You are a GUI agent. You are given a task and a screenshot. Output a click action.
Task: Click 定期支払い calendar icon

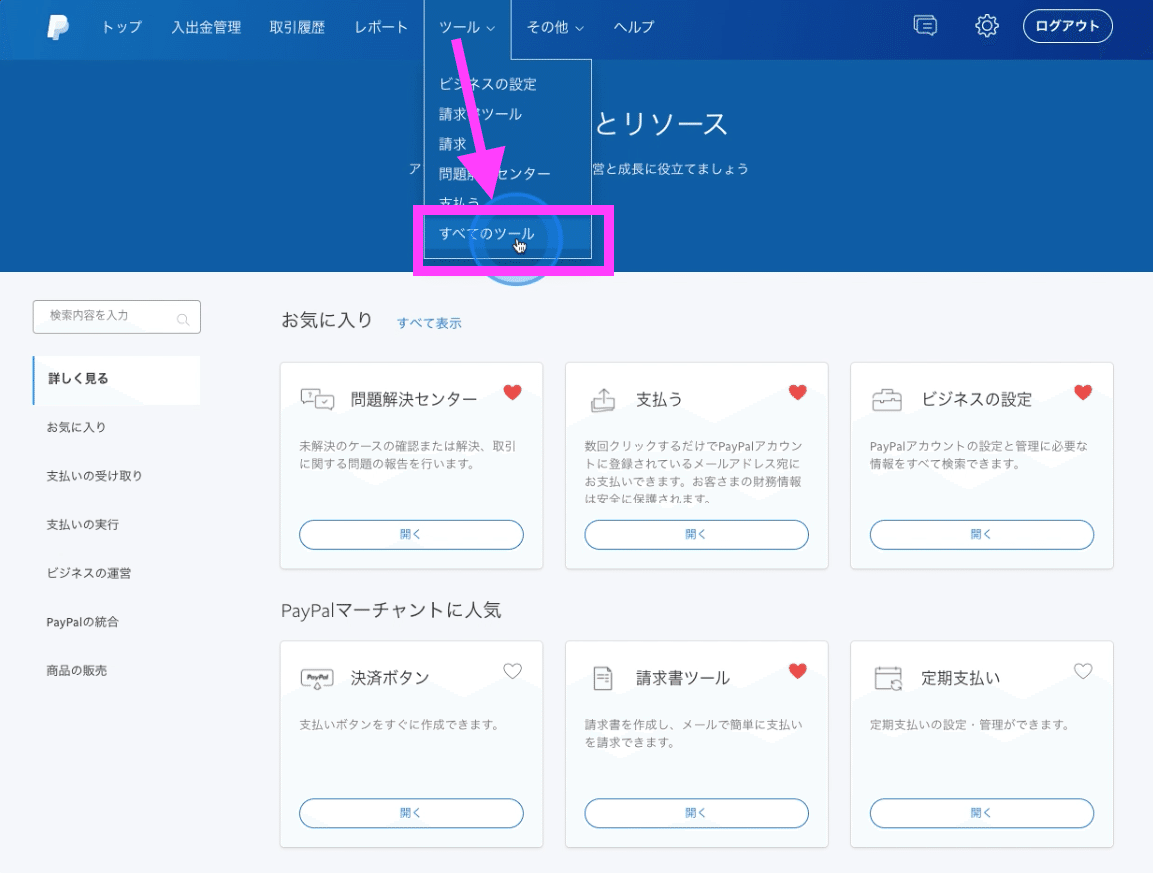coord(888,678)
